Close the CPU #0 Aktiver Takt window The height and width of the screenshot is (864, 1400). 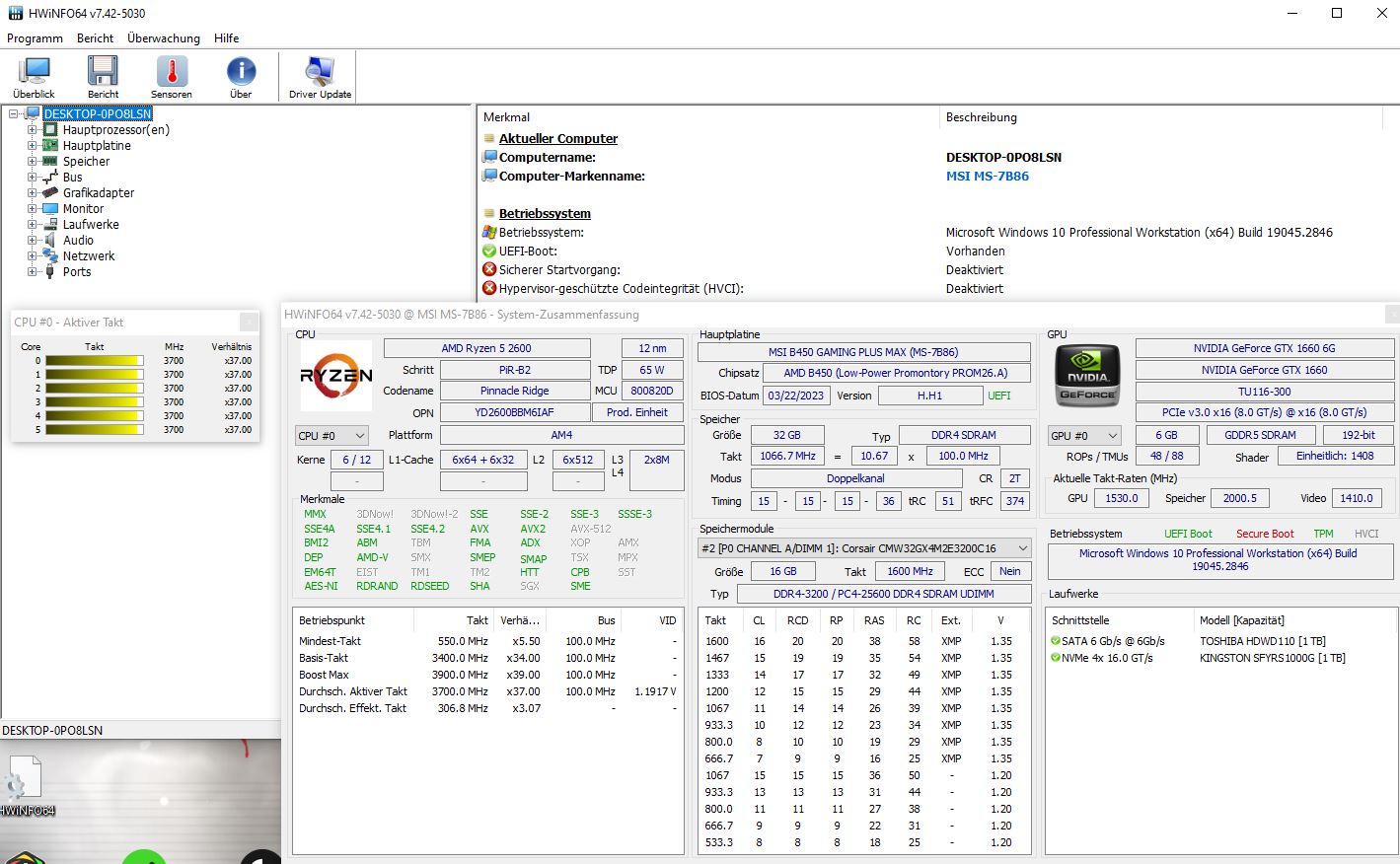(x=249, y=323)
